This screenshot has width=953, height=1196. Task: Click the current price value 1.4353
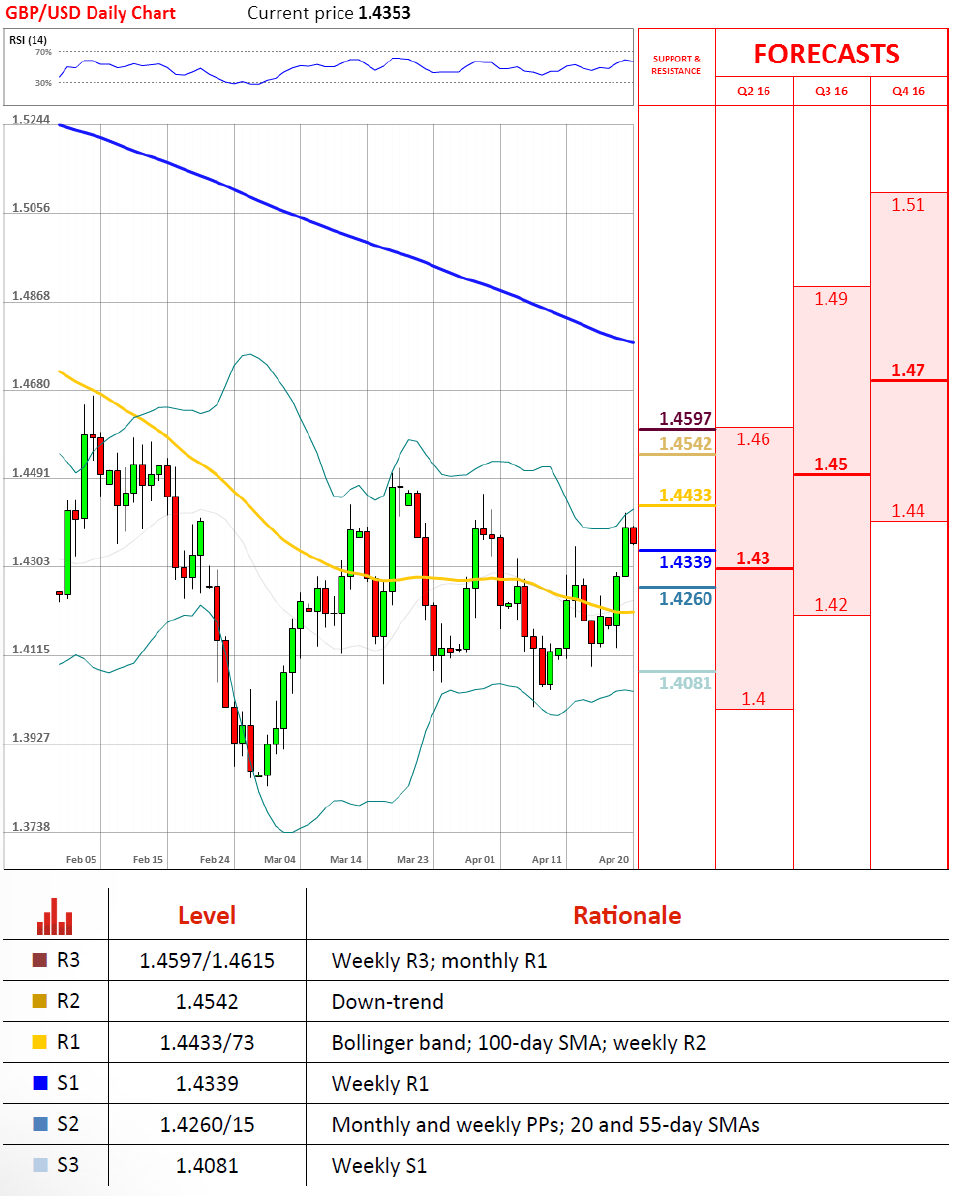[385, 13]
